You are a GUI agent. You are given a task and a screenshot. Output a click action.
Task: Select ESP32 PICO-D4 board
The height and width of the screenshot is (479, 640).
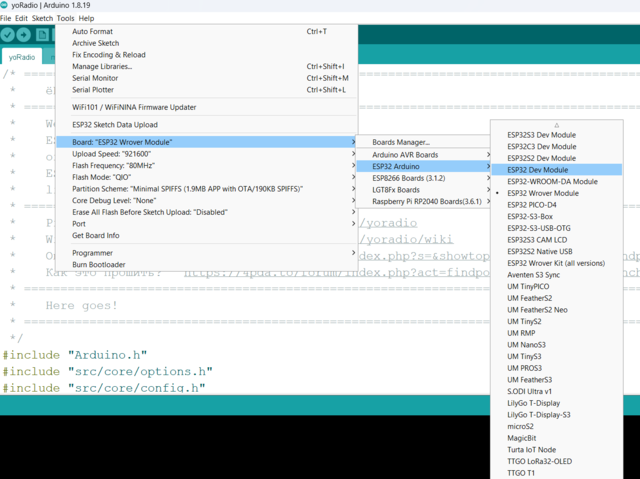(x=557, y=205)
